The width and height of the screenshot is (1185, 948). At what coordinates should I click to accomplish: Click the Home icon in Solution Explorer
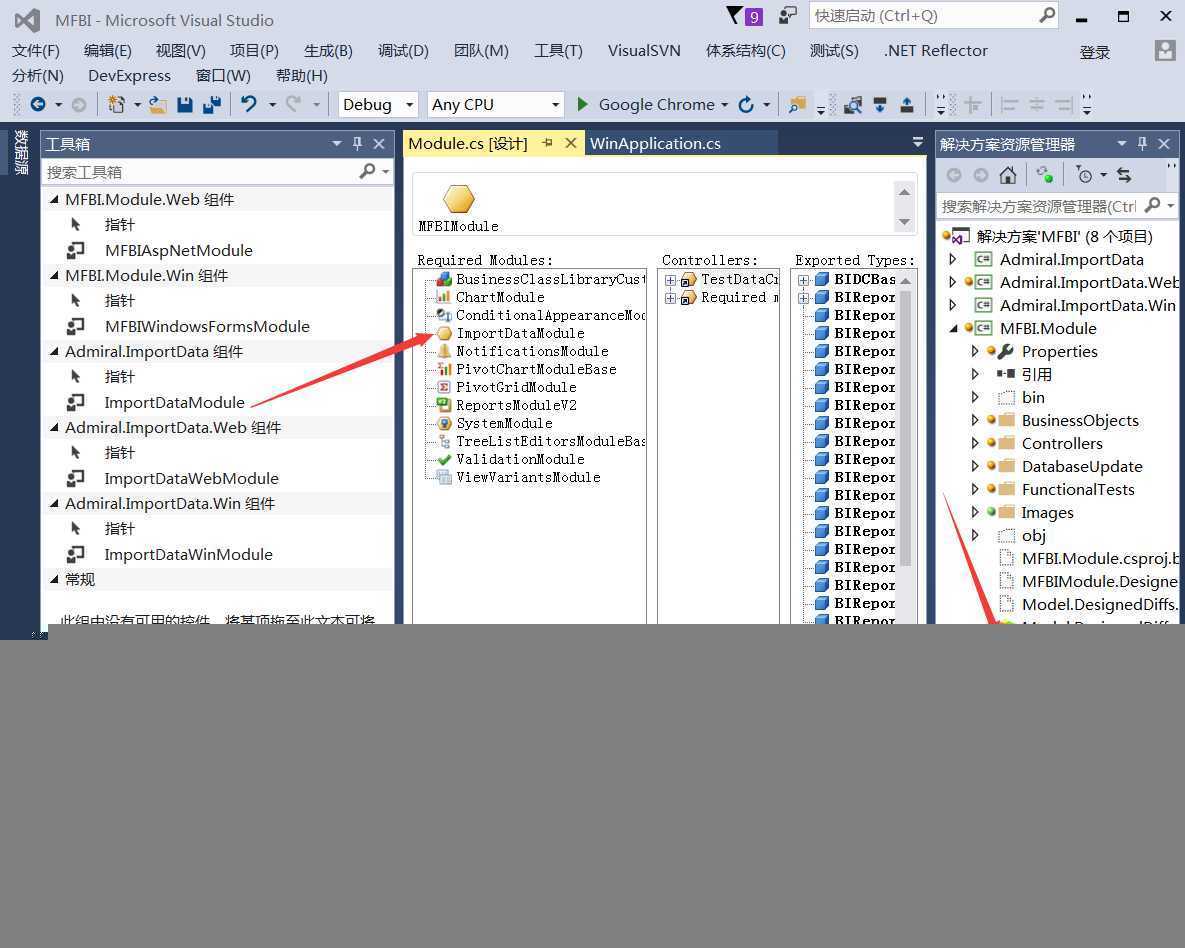[x=1007, y=175]
